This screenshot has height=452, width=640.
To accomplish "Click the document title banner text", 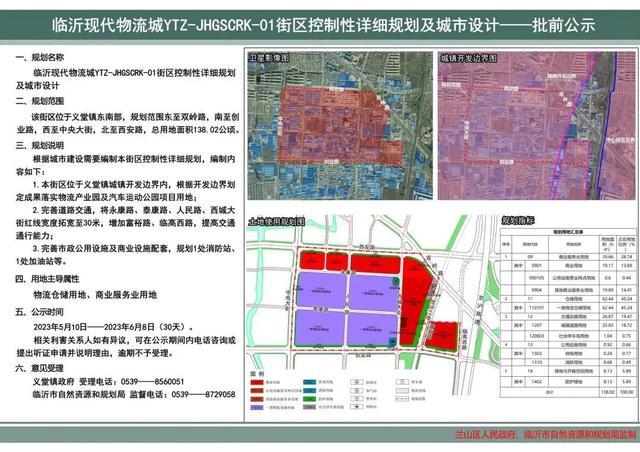I will tap(323, 25).
